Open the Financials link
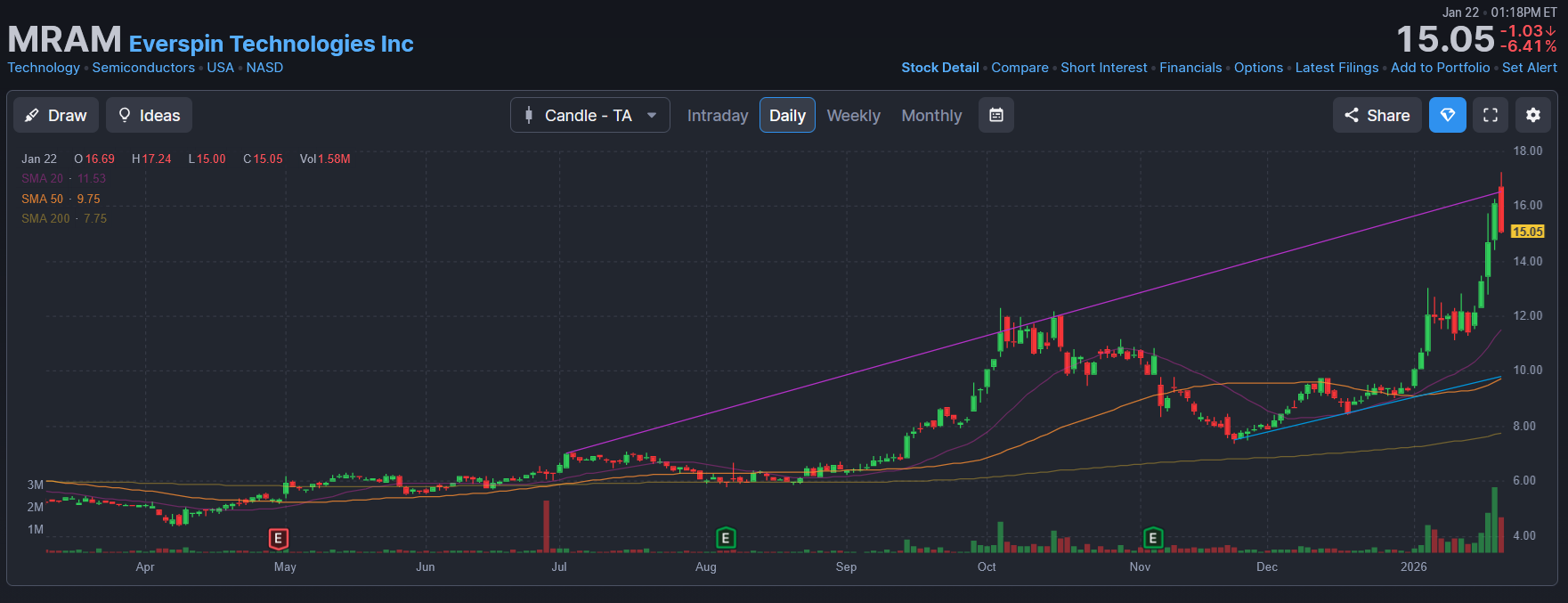1568x603 pixels. point(1190,68)
